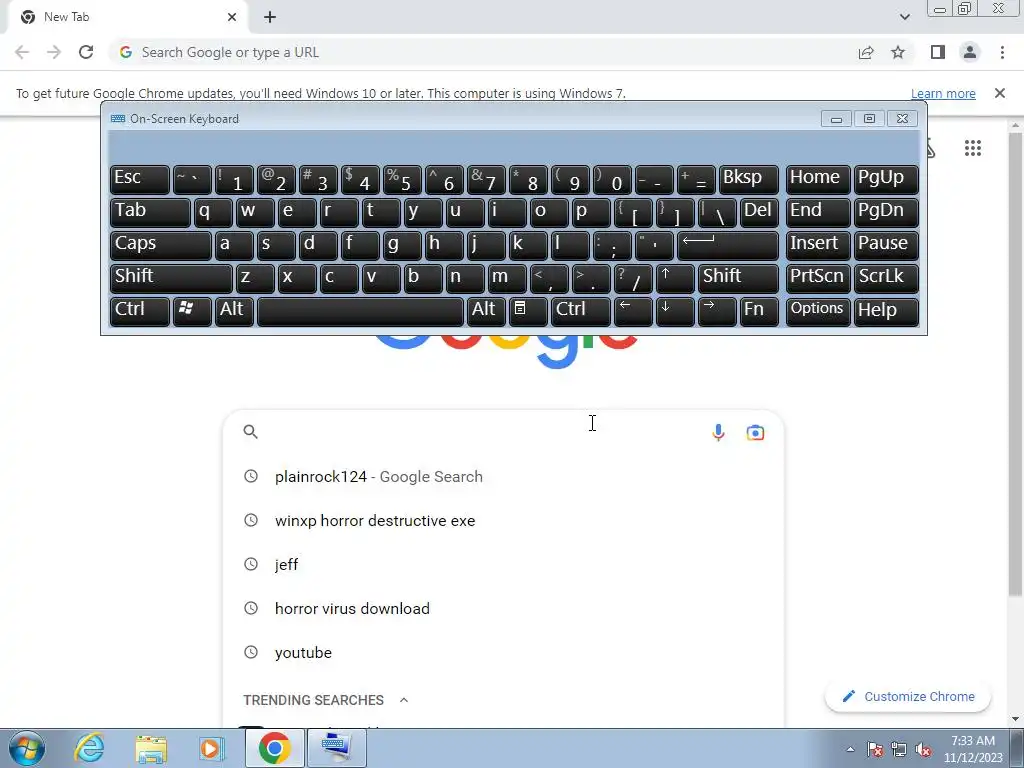Click the up arrow key on keyboard
The width and height of the screenshot is (1024, 768).
tap(675, 278)
